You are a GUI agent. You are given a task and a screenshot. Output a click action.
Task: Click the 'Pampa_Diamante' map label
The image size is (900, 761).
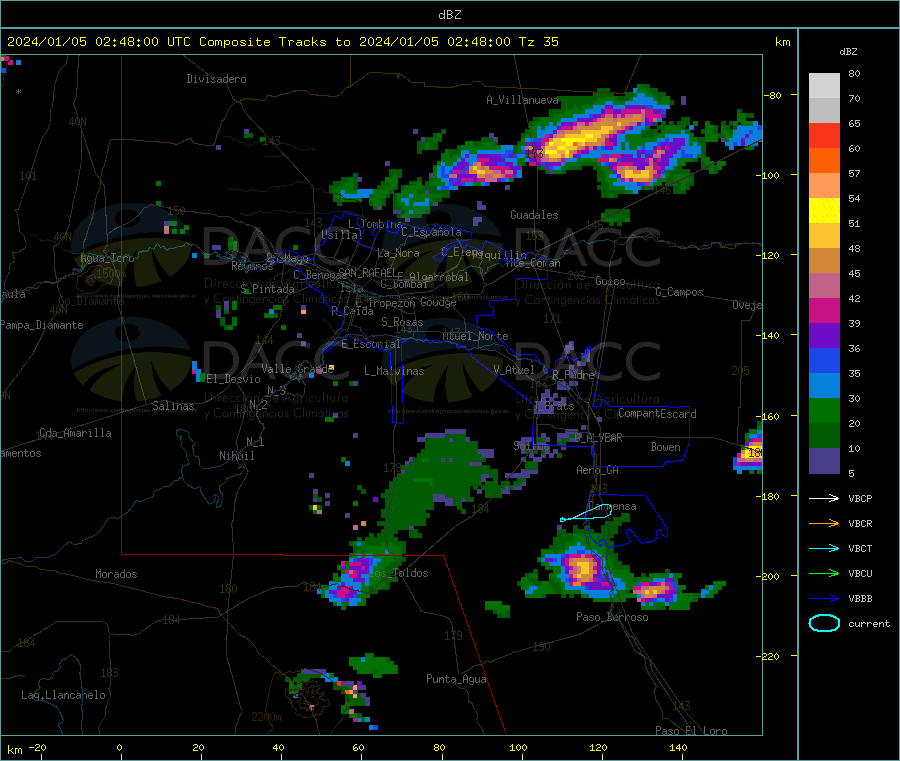tap(42, 325)
